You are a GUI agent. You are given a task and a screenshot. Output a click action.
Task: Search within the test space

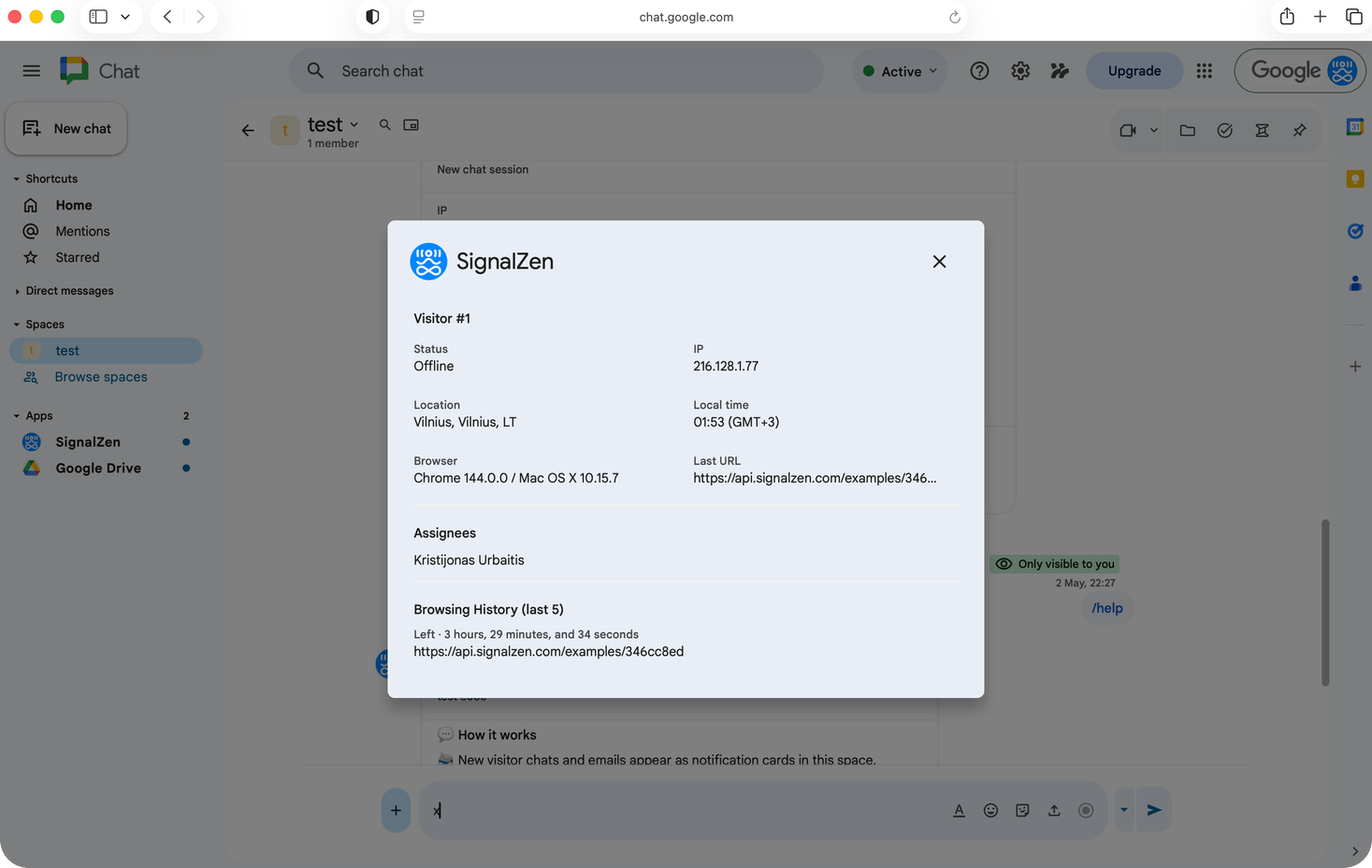(x=384, y=124)
